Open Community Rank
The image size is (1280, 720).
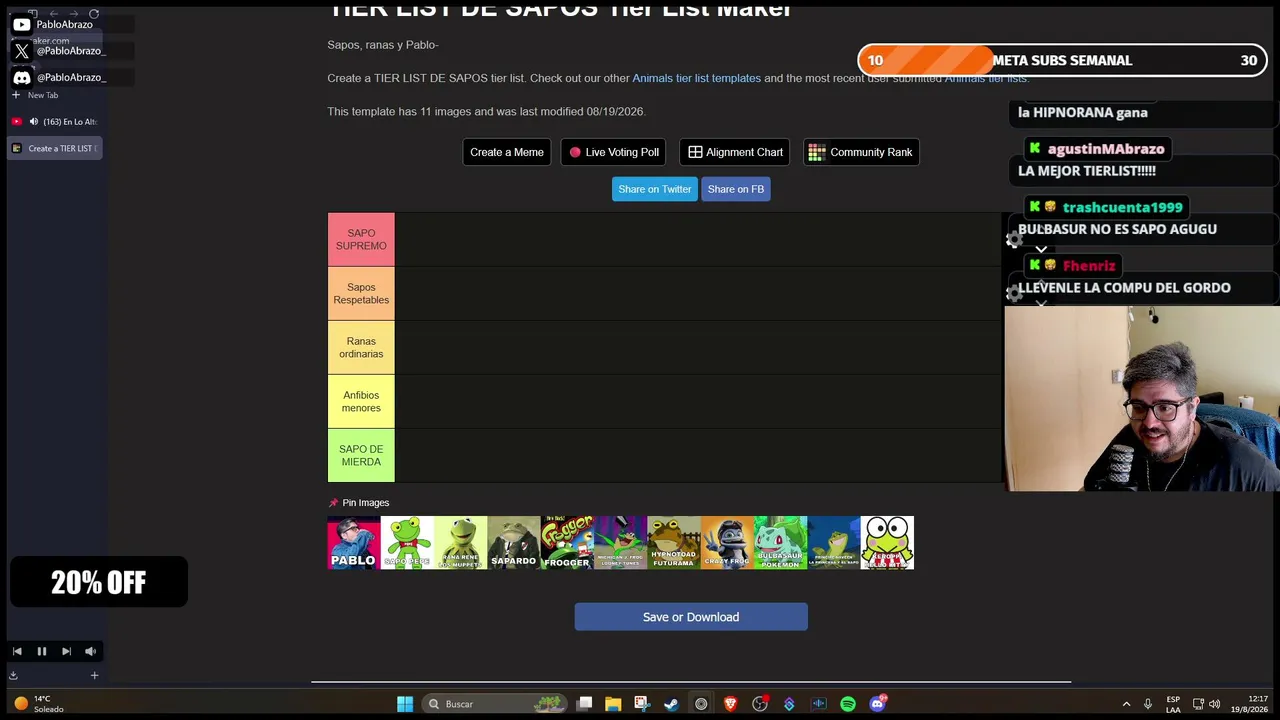pos(861,152)
